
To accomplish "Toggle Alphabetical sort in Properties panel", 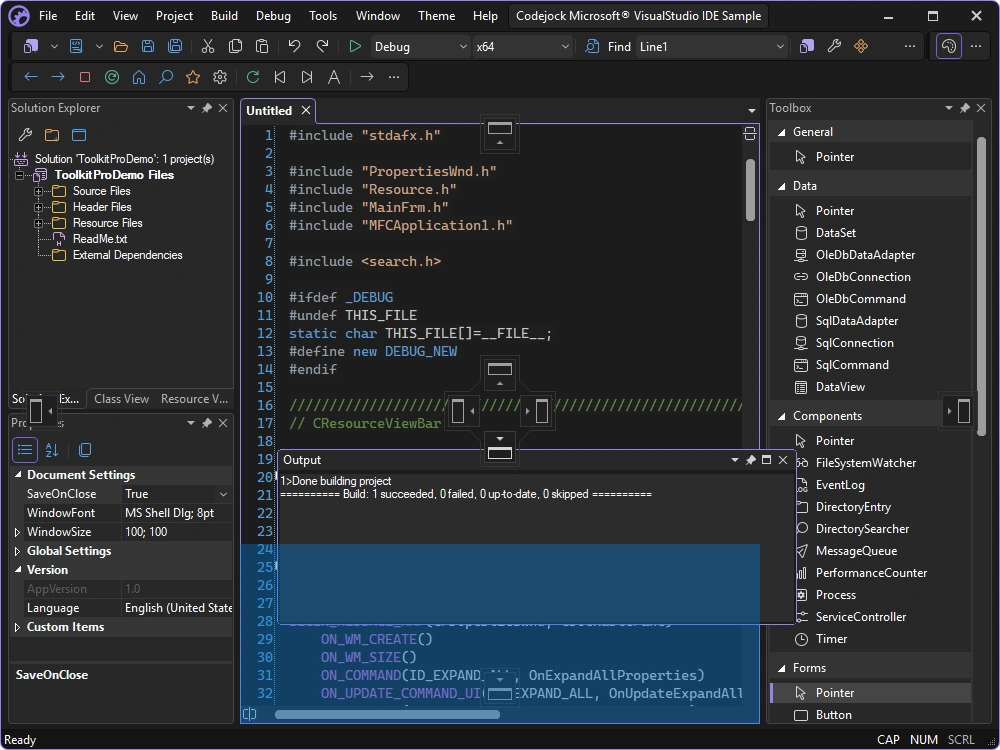I will click(x=52, y=450).
